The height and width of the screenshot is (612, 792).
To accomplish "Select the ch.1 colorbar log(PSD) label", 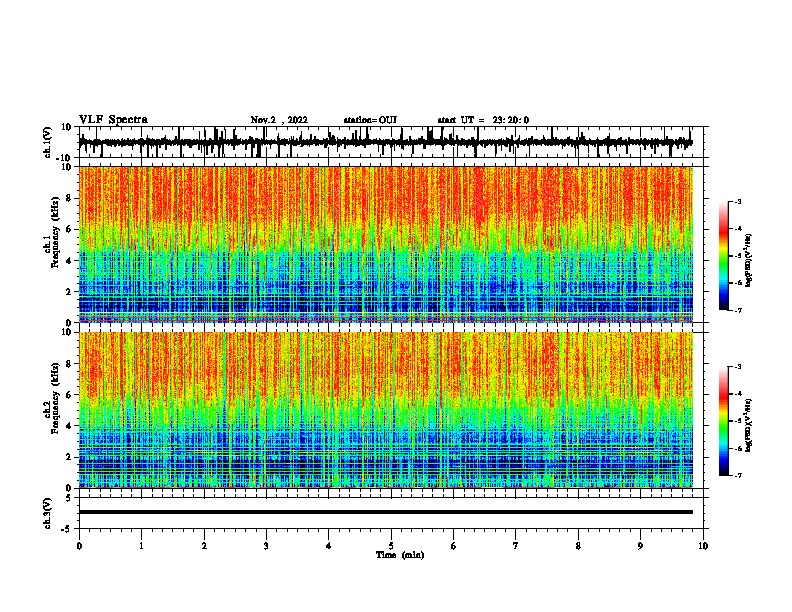I will coord(748,261).
